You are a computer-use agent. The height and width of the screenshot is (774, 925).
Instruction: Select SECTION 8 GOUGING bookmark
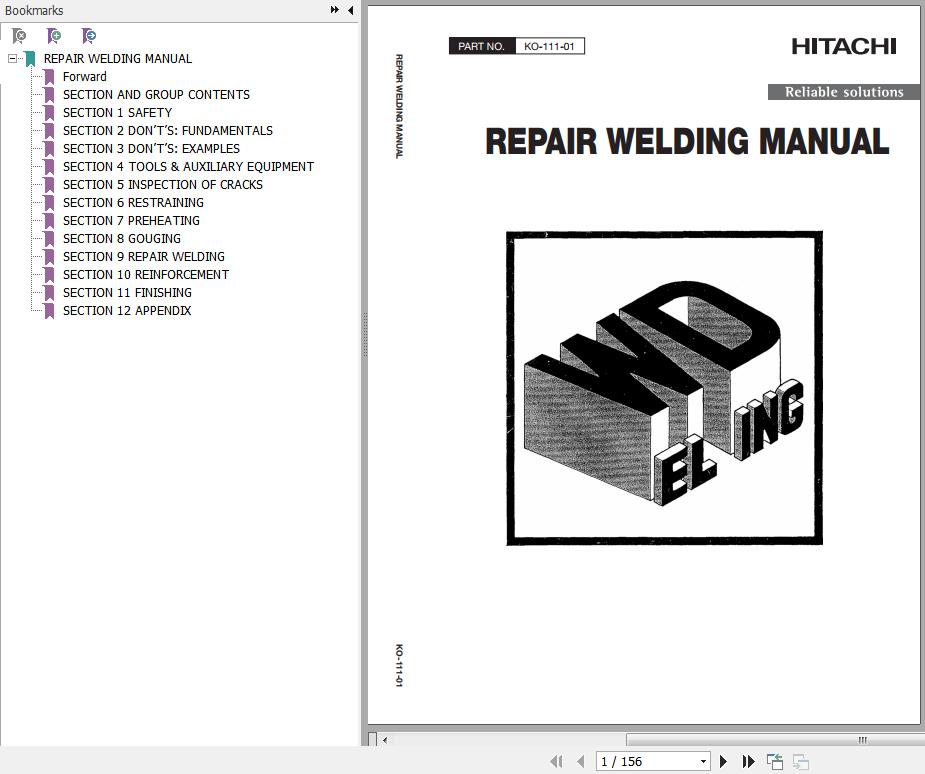pyautogui.click(x=122, y=238)
